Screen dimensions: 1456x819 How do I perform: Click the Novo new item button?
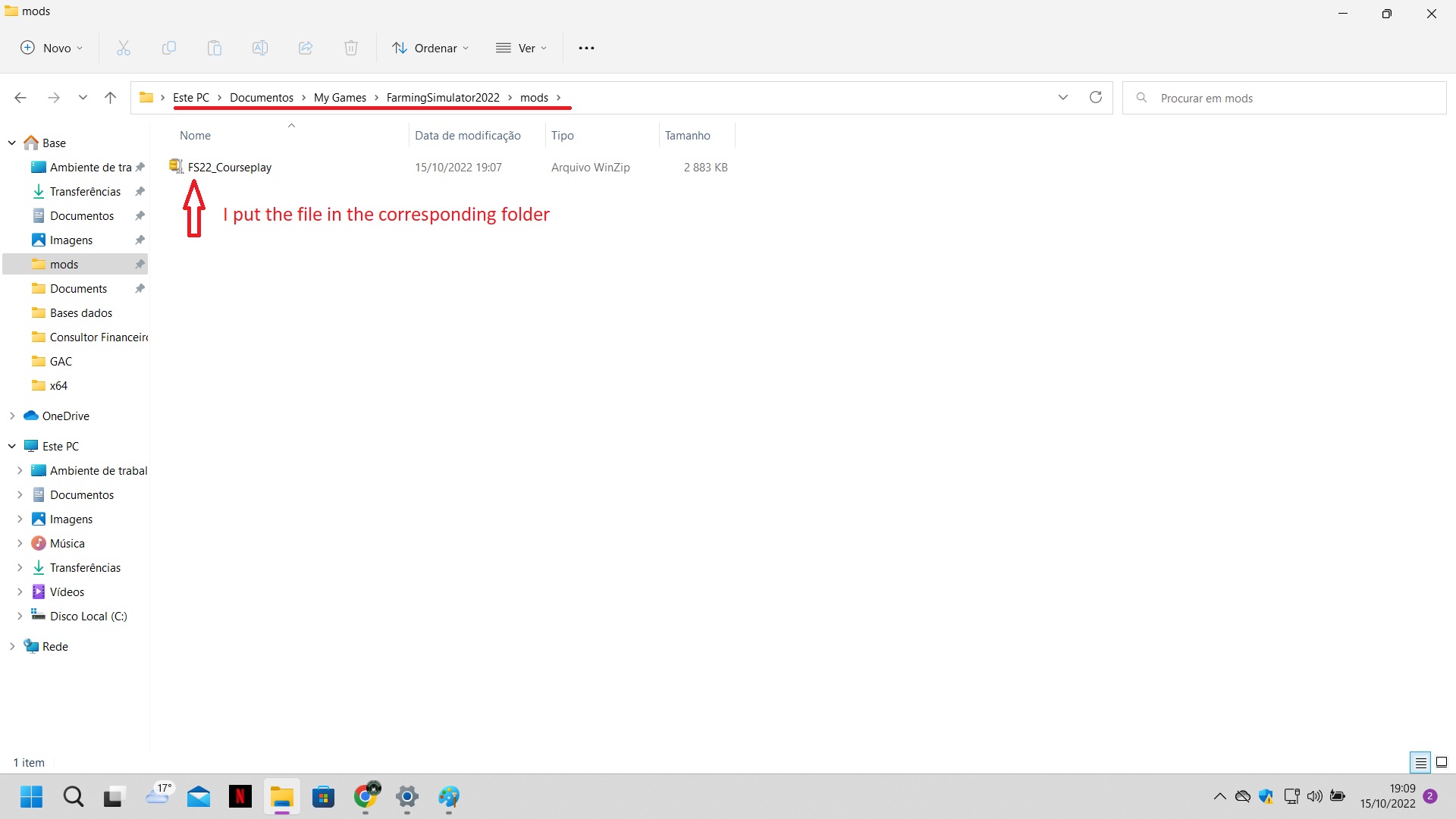click(x=52, y=48)
